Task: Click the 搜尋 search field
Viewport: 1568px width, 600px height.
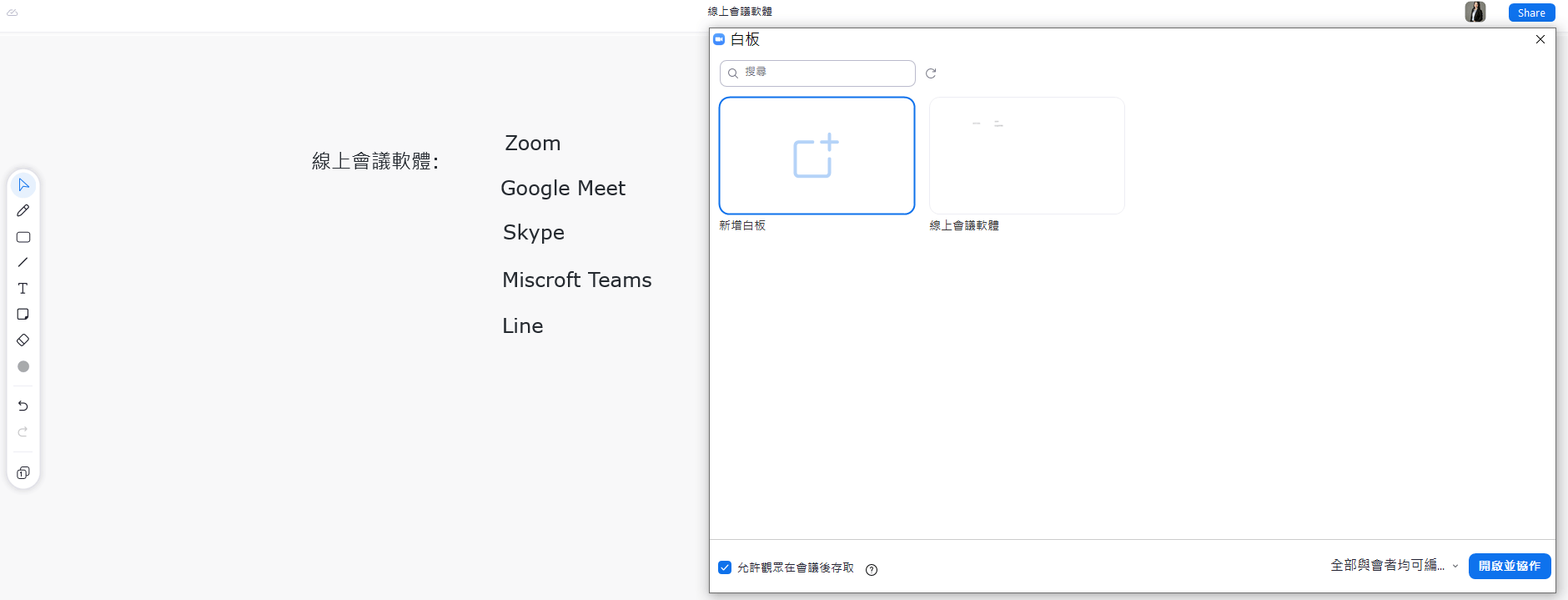Action: click(x=817, y=73)
